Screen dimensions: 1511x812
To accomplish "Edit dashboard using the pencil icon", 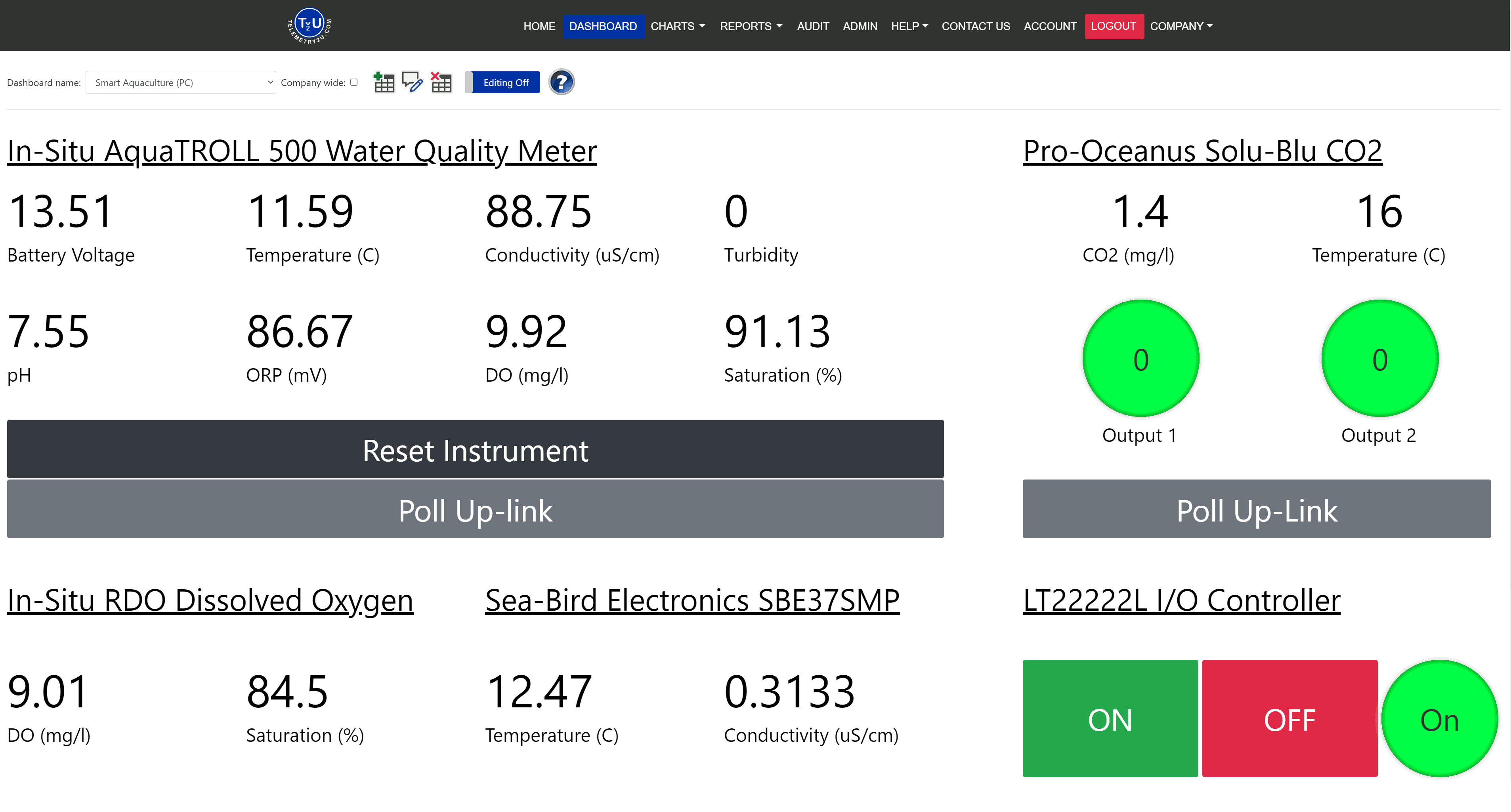I will (413, 82).
